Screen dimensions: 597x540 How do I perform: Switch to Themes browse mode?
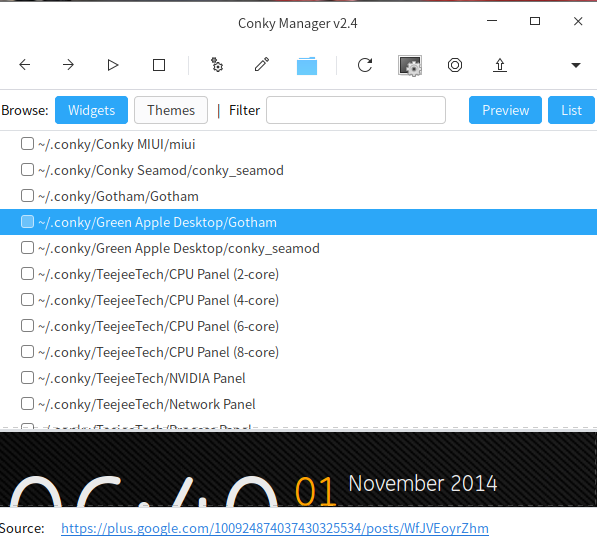[171, 110]
